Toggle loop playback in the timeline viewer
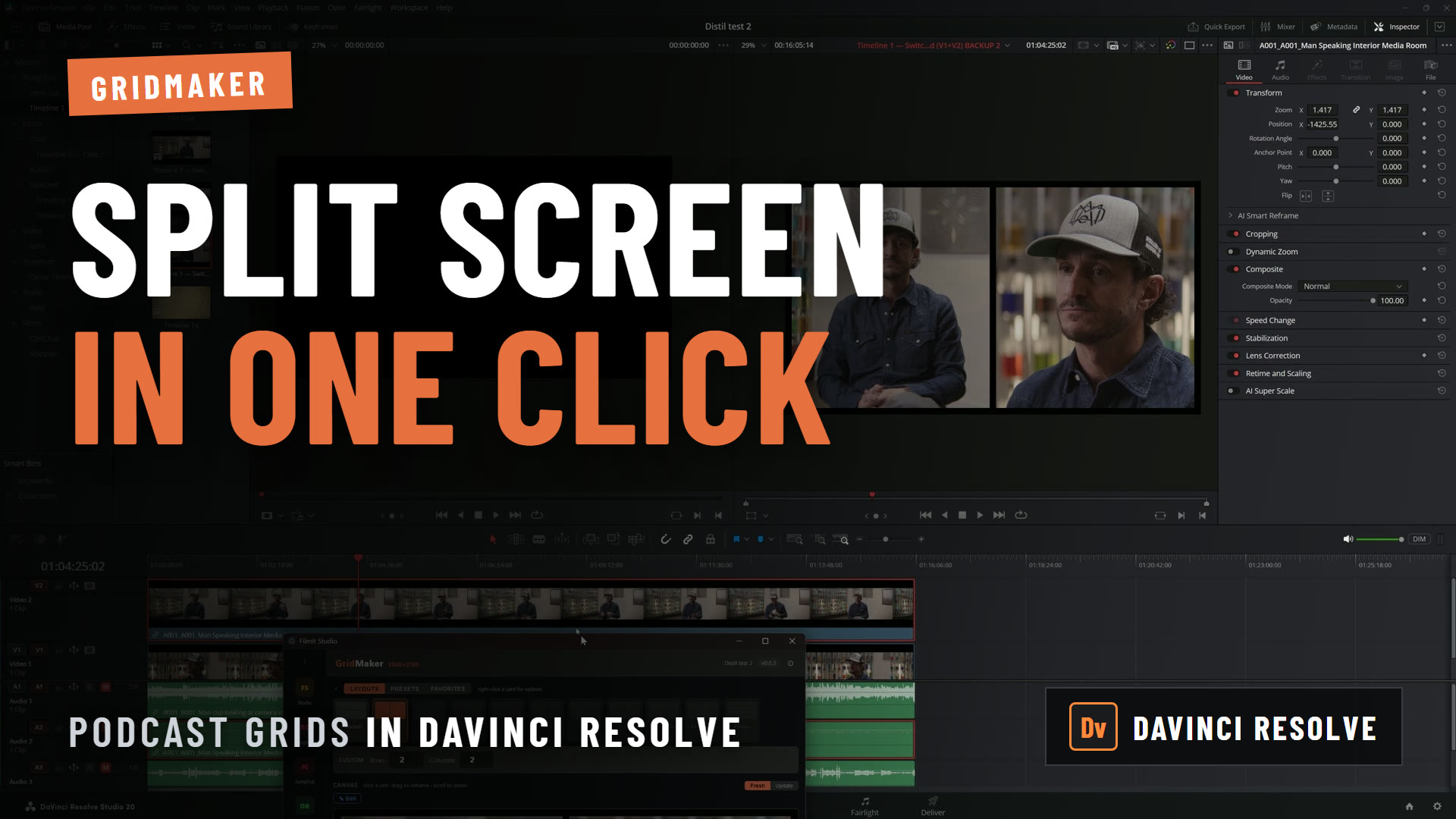The width and height of the screenshot is (1456, 819). (x=1021, y=515)
